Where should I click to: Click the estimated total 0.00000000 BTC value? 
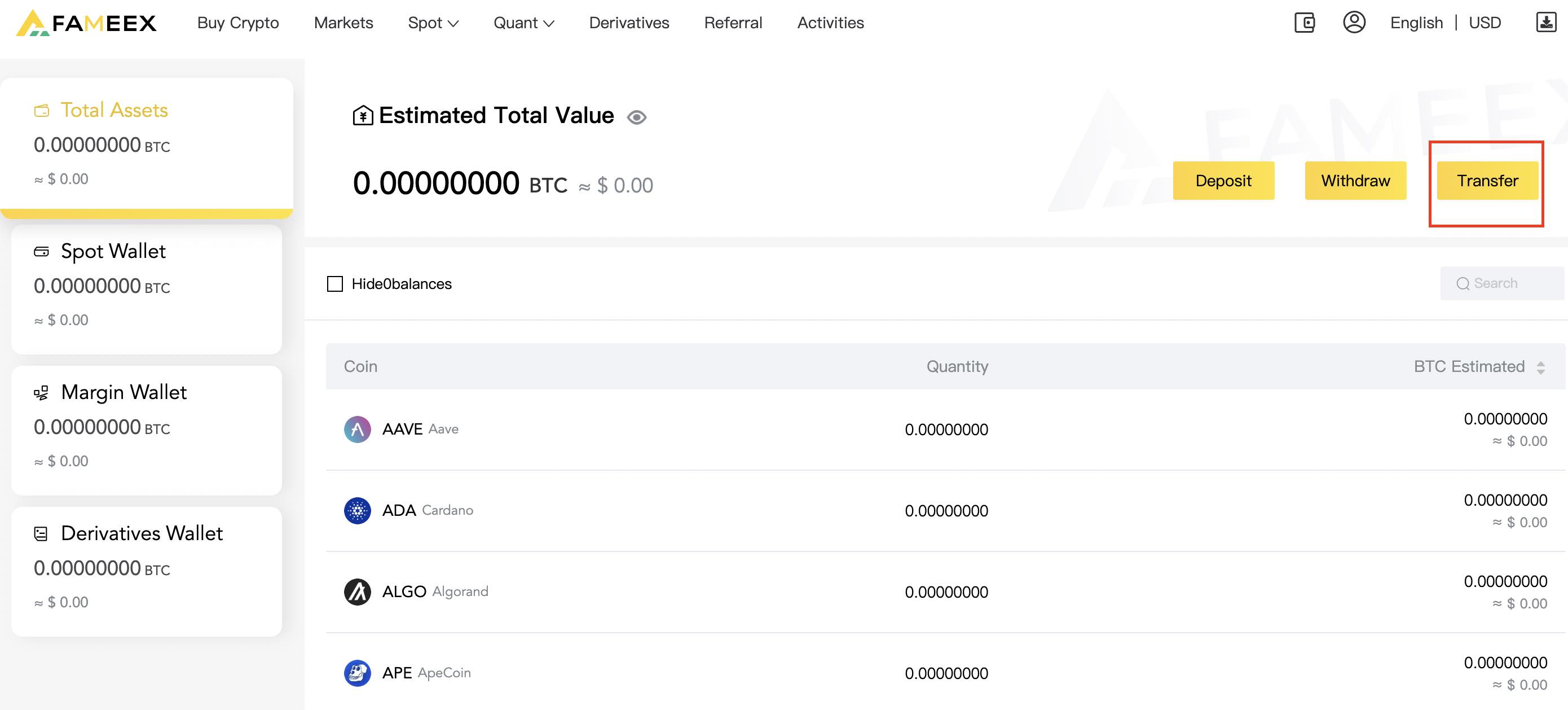pos(460,183)
